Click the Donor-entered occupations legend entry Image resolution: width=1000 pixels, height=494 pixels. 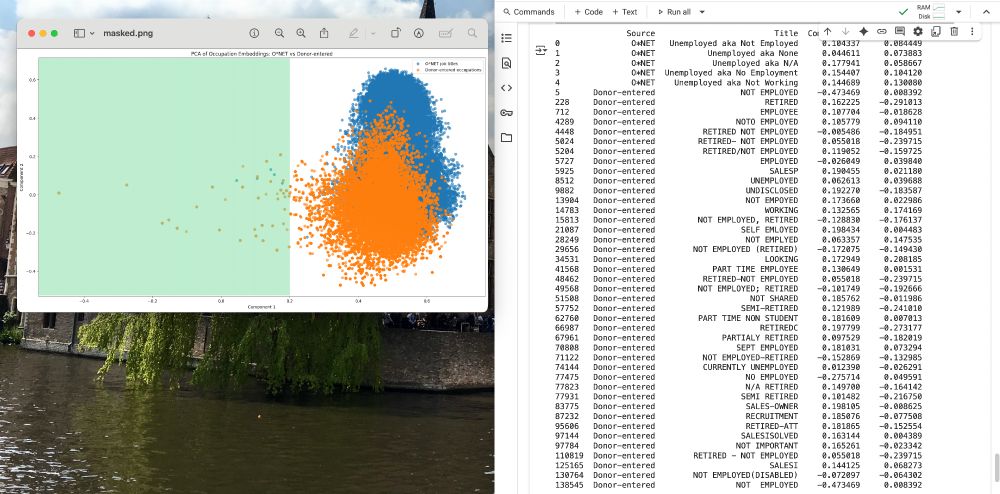(x=448, y=69)
